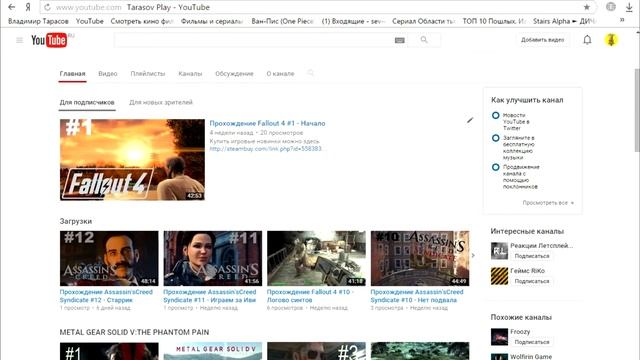Show more bookmarks with the » chevron
This screenshot has height=360, width=640.
point(622,20)
